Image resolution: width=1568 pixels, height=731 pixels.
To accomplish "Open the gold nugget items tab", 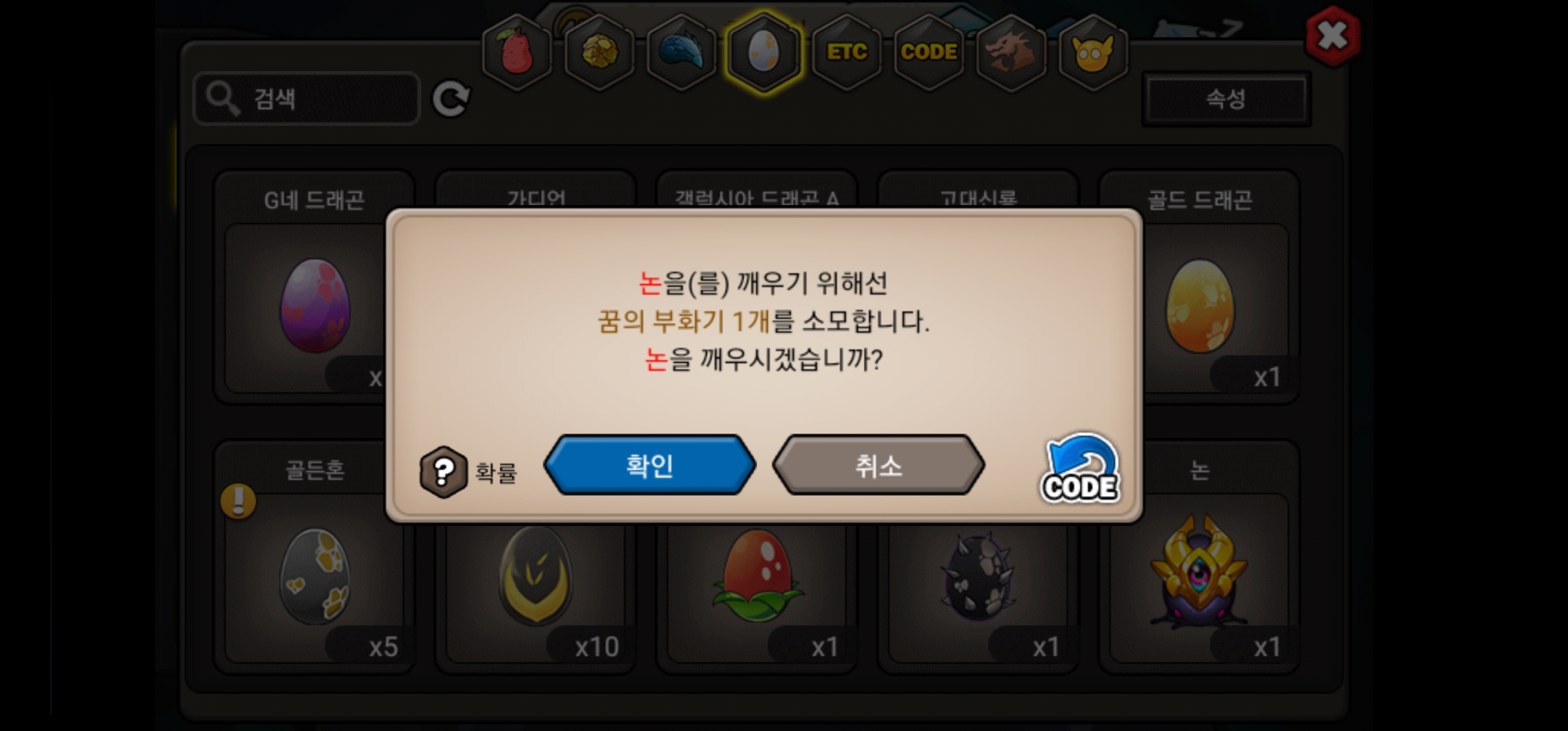I will pos(599,52).
